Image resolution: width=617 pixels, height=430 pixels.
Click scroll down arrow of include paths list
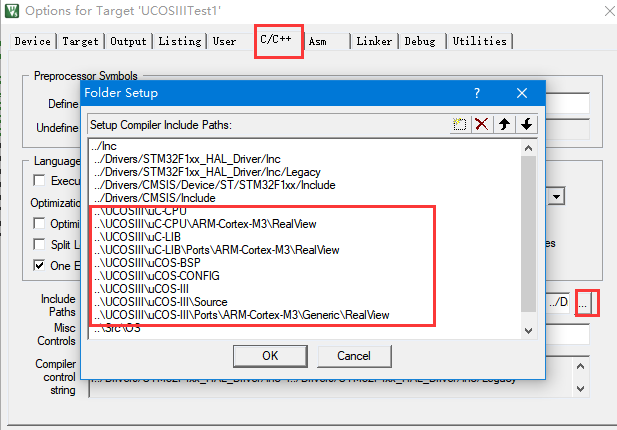coord(528,331)
